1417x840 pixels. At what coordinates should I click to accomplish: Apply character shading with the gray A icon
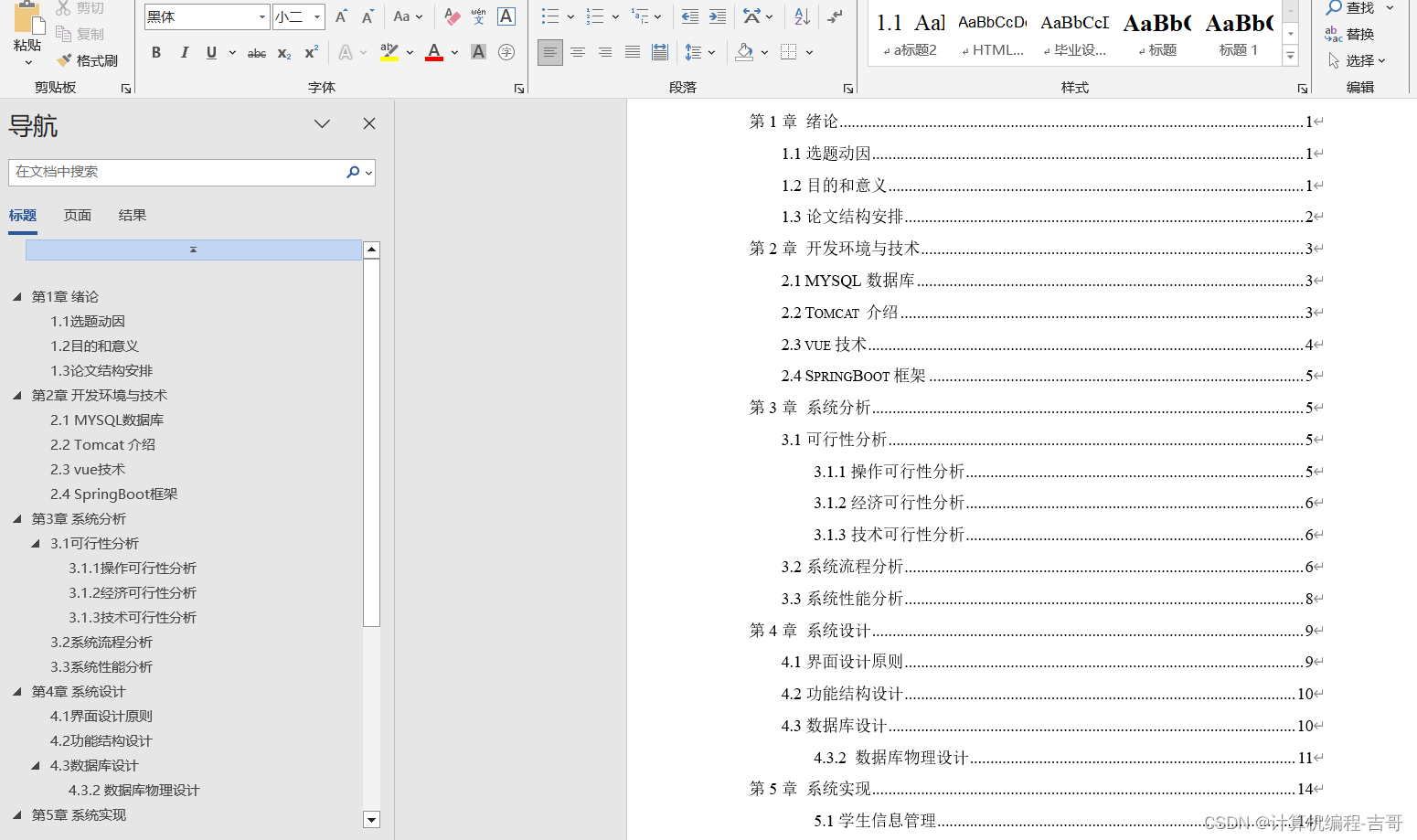478,52
